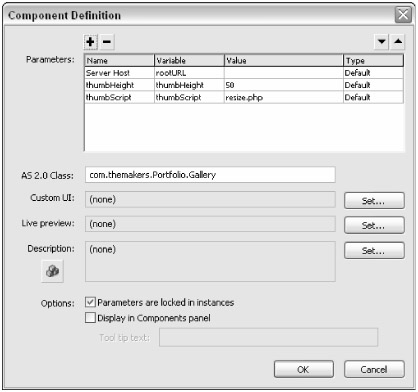This screenshot has width=418, height=392.
Task: Click the Set button for Description
Action: coord(374,250)
